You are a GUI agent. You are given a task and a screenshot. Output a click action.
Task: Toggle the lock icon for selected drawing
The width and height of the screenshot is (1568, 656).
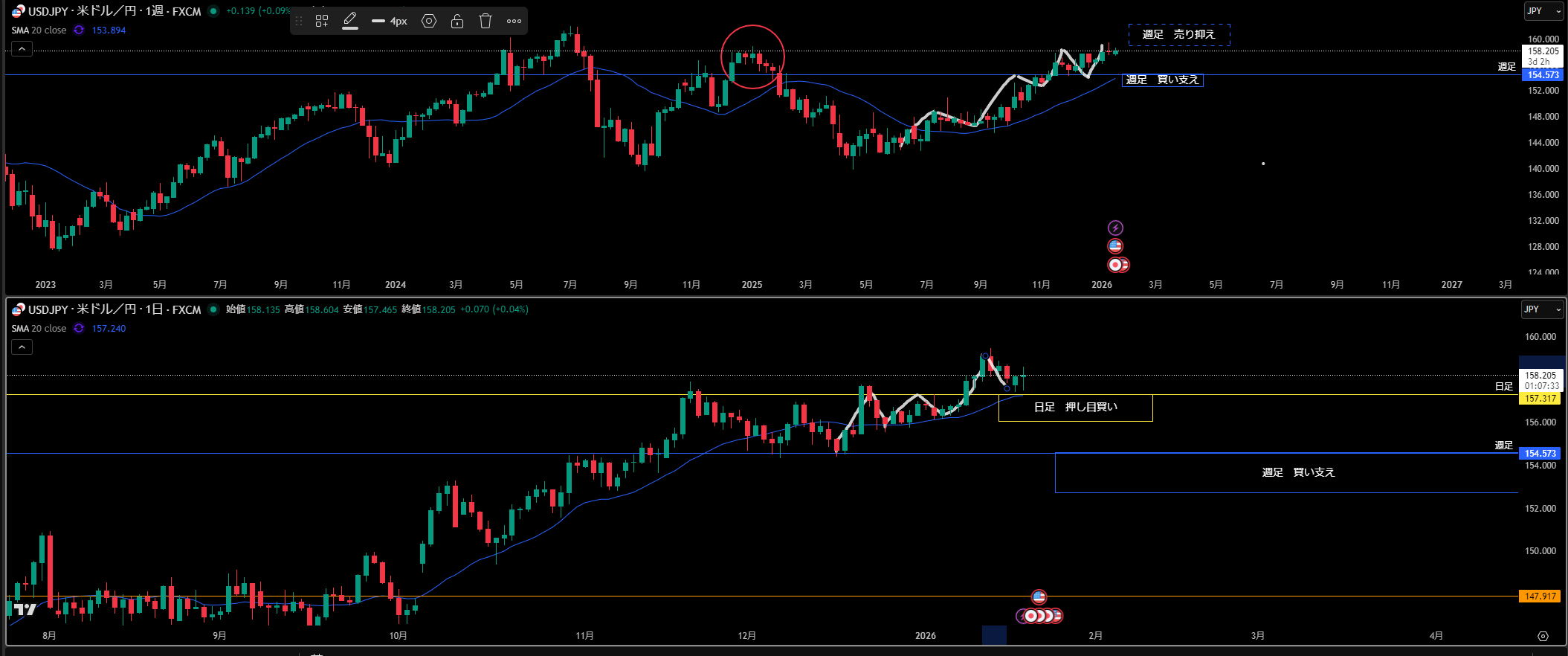click(x=457, y=22)
